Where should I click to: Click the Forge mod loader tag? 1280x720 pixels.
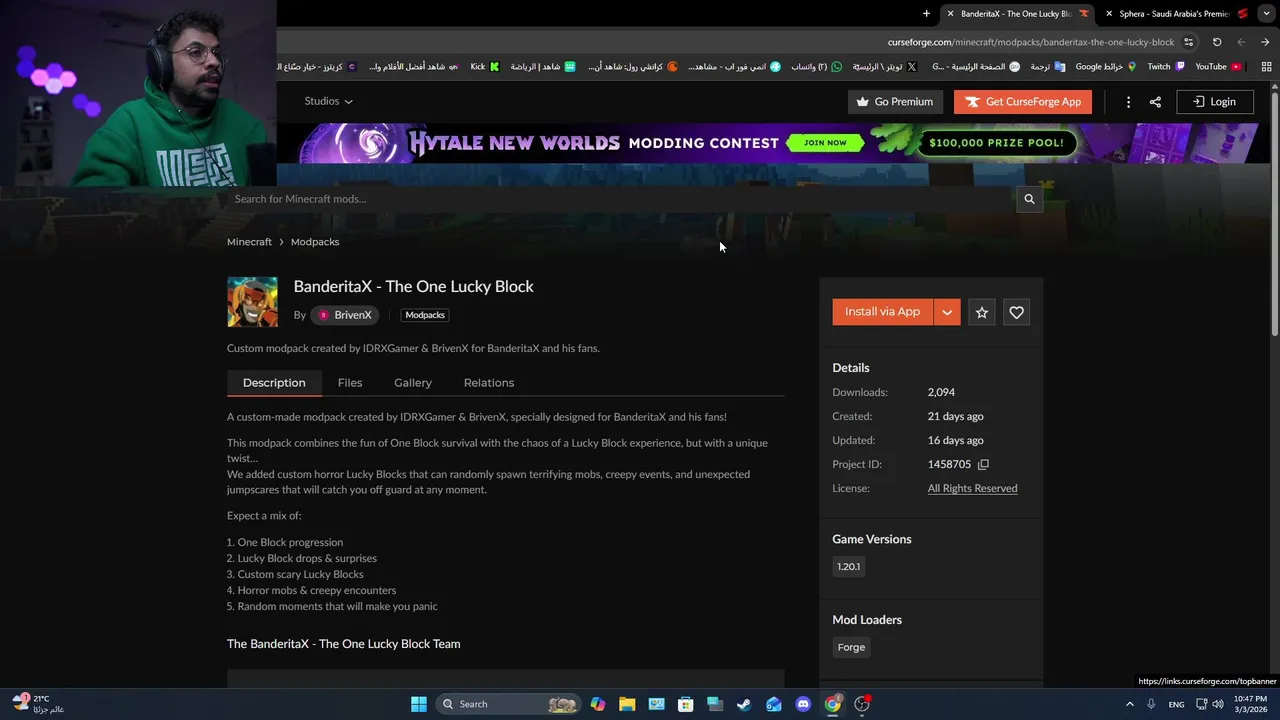(851, 648)
